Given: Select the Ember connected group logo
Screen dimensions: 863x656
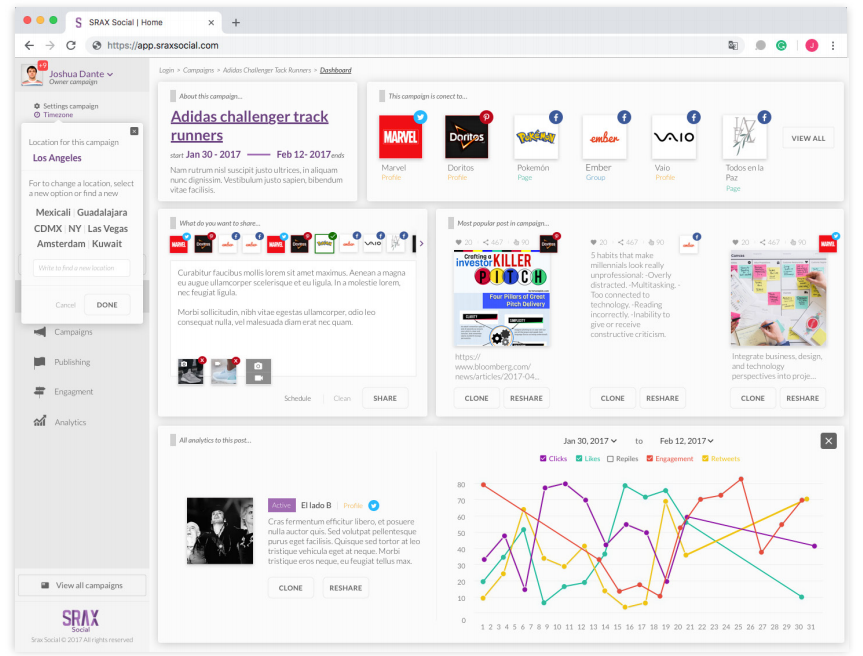Looking at the screenshot, I should pyautogui.click(x=604, y=137).
